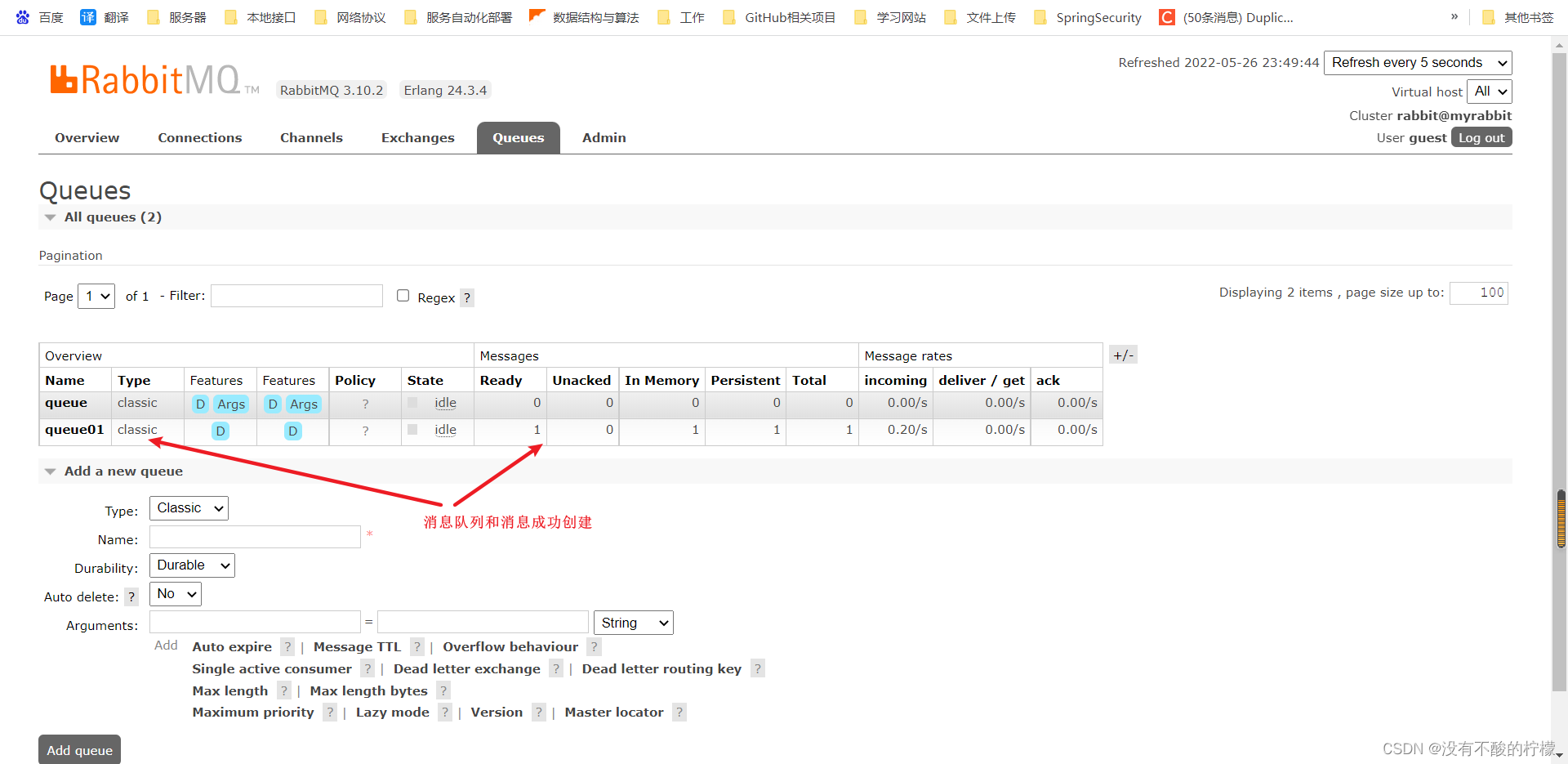Open the CSDN Duplic... bookmark

[1227, 17]
